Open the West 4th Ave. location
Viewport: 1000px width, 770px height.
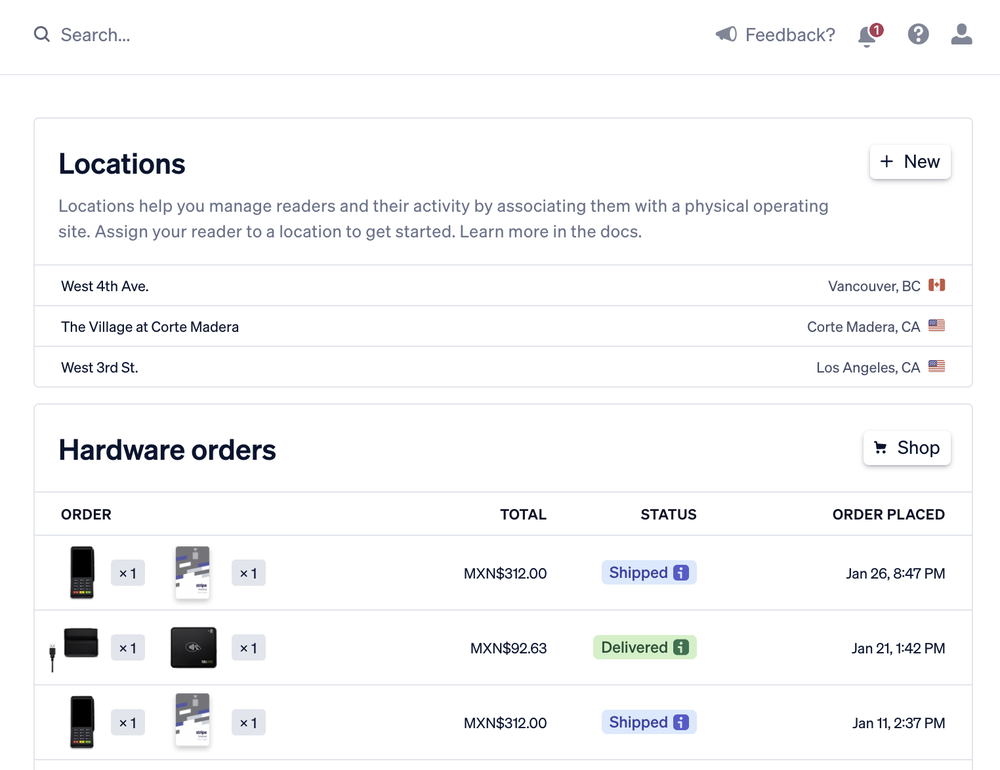pos(503,286)
